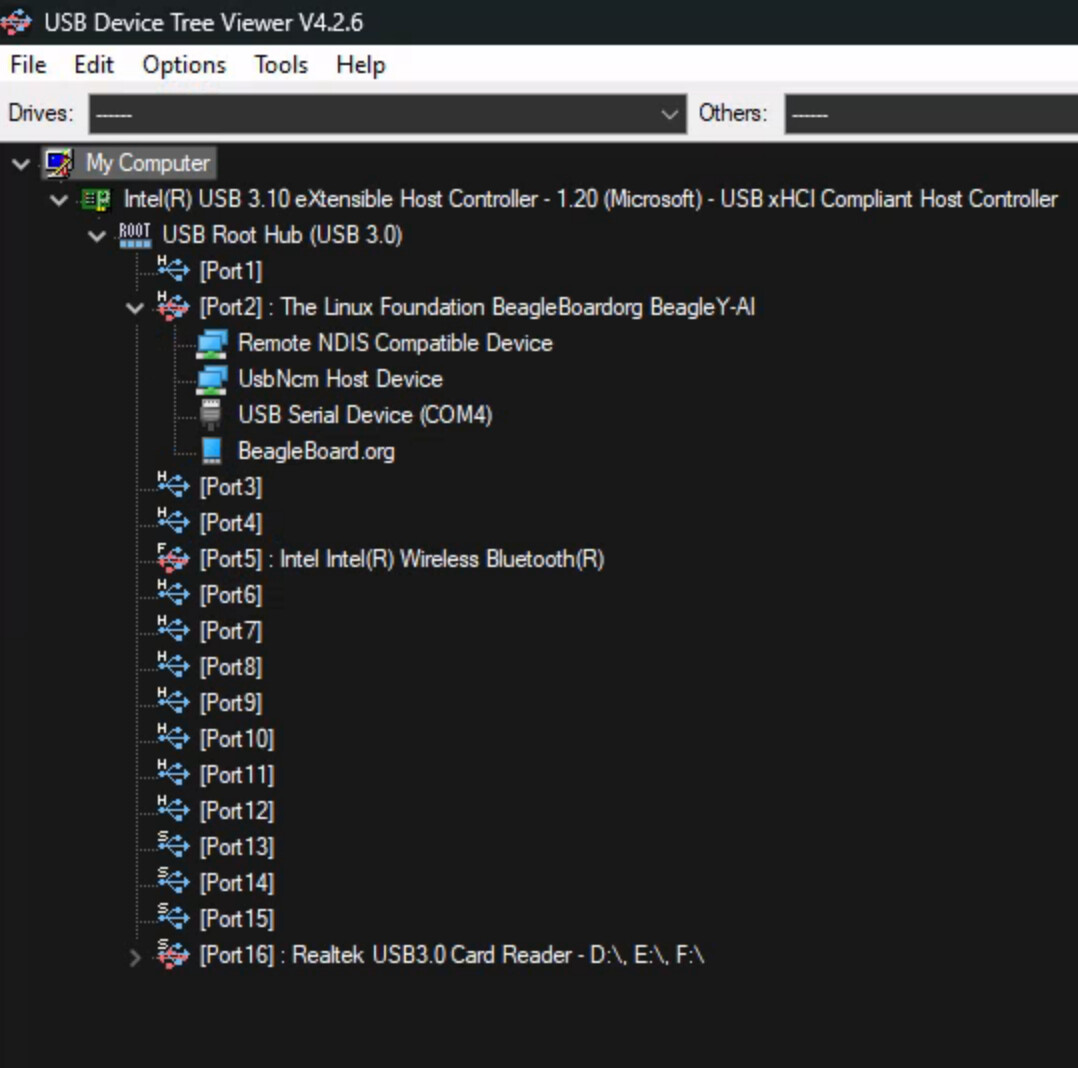Select the BeagleBoard.org storage entry
This screenshot has height=1068, width=1078.
[x=316, y=451]
